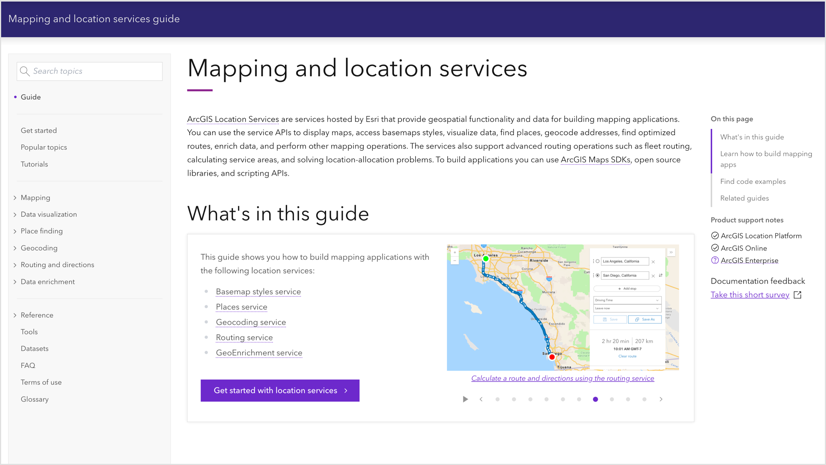Select the ninth carousel dot

pyautogui.click(x=628, y=399)
